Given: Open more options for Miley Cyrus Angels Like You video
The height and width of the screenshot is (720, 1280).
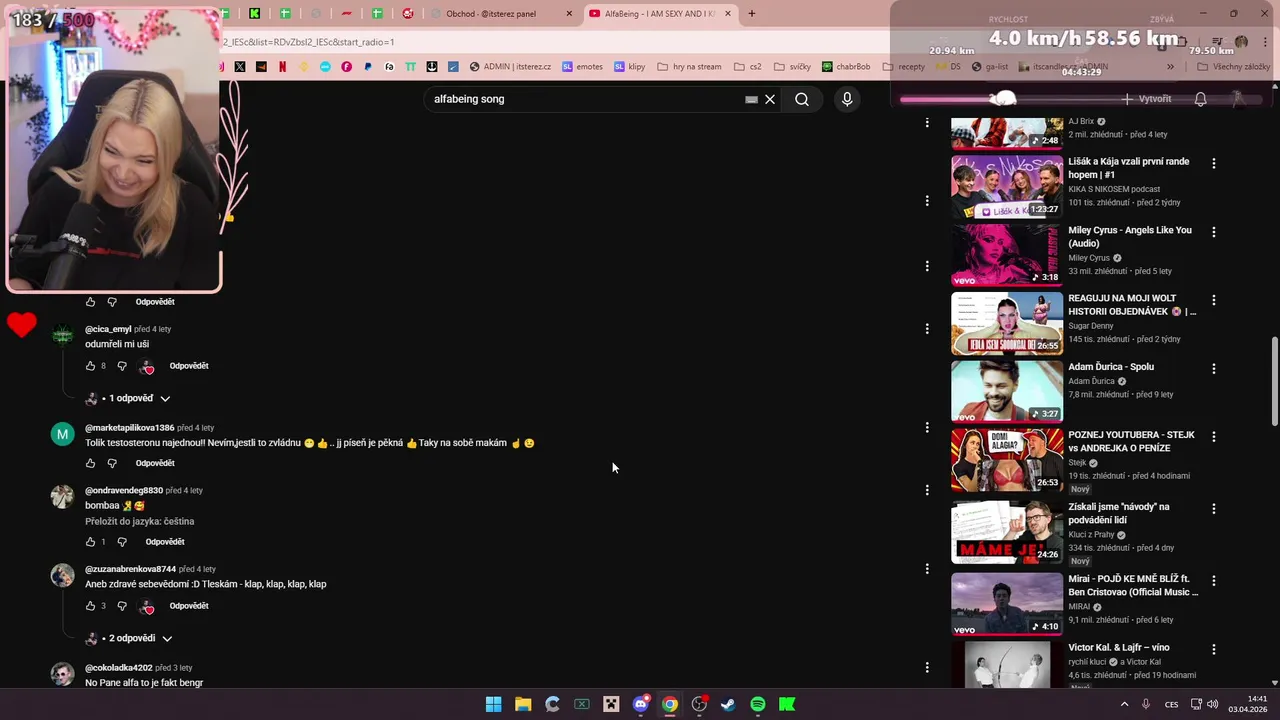Looking at the screenshot, I should click(x=1214, y=232).
